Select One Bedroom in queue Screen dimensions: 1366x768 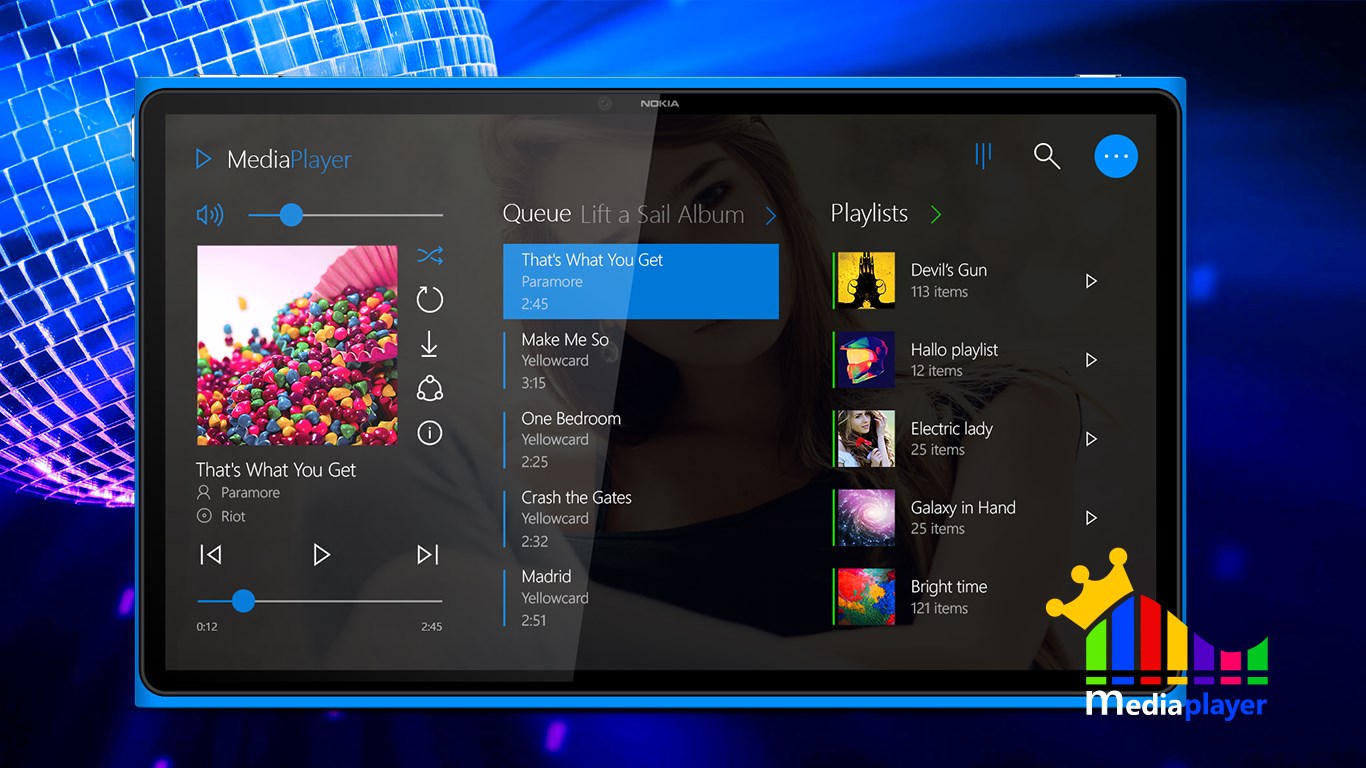(x=641, y=439)
